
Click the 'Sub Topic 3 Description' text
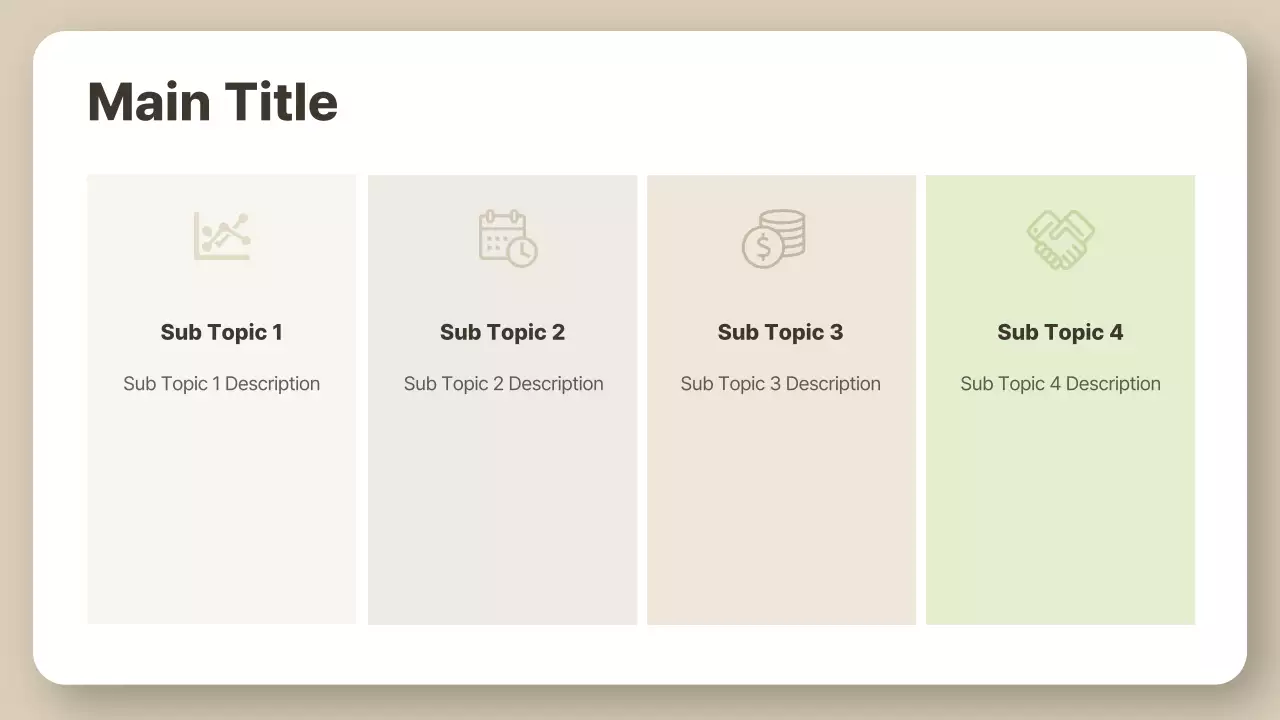click(780, 384)
